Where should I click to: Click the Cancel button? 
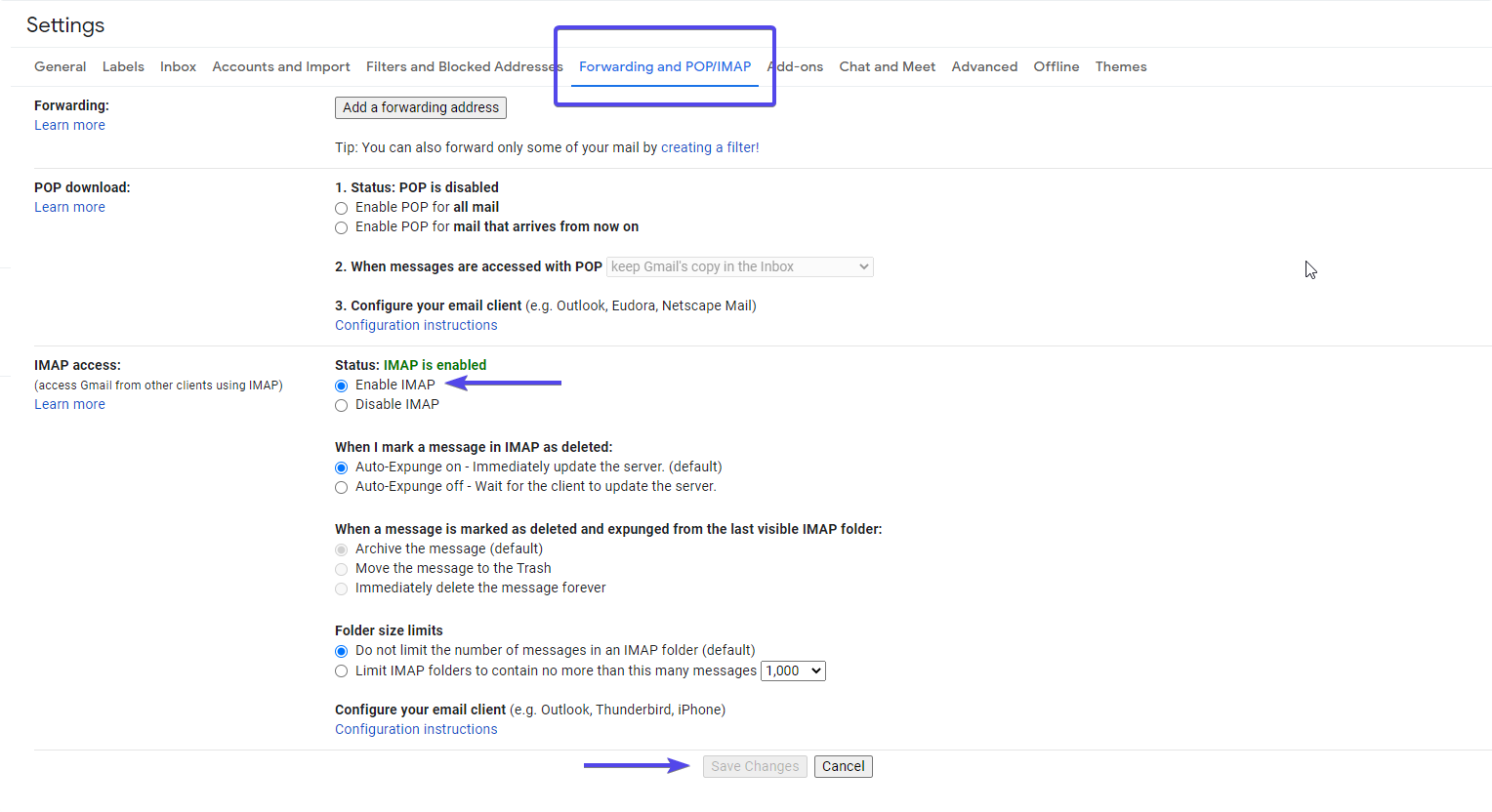(x=844, y=766)
